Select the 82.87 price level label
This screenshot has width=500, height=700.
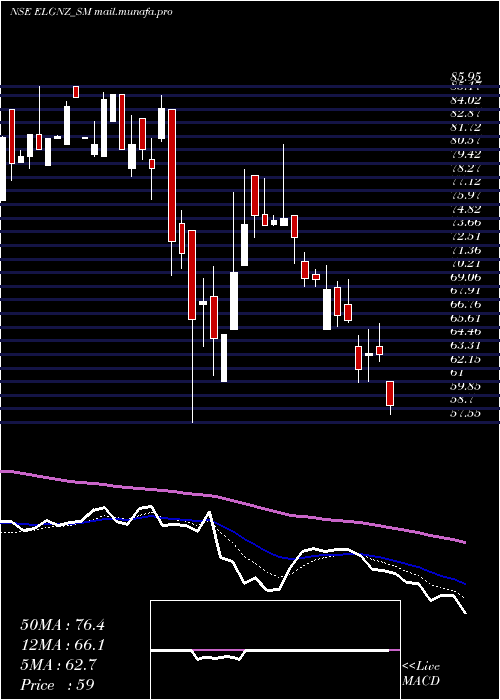coord(465,113)
